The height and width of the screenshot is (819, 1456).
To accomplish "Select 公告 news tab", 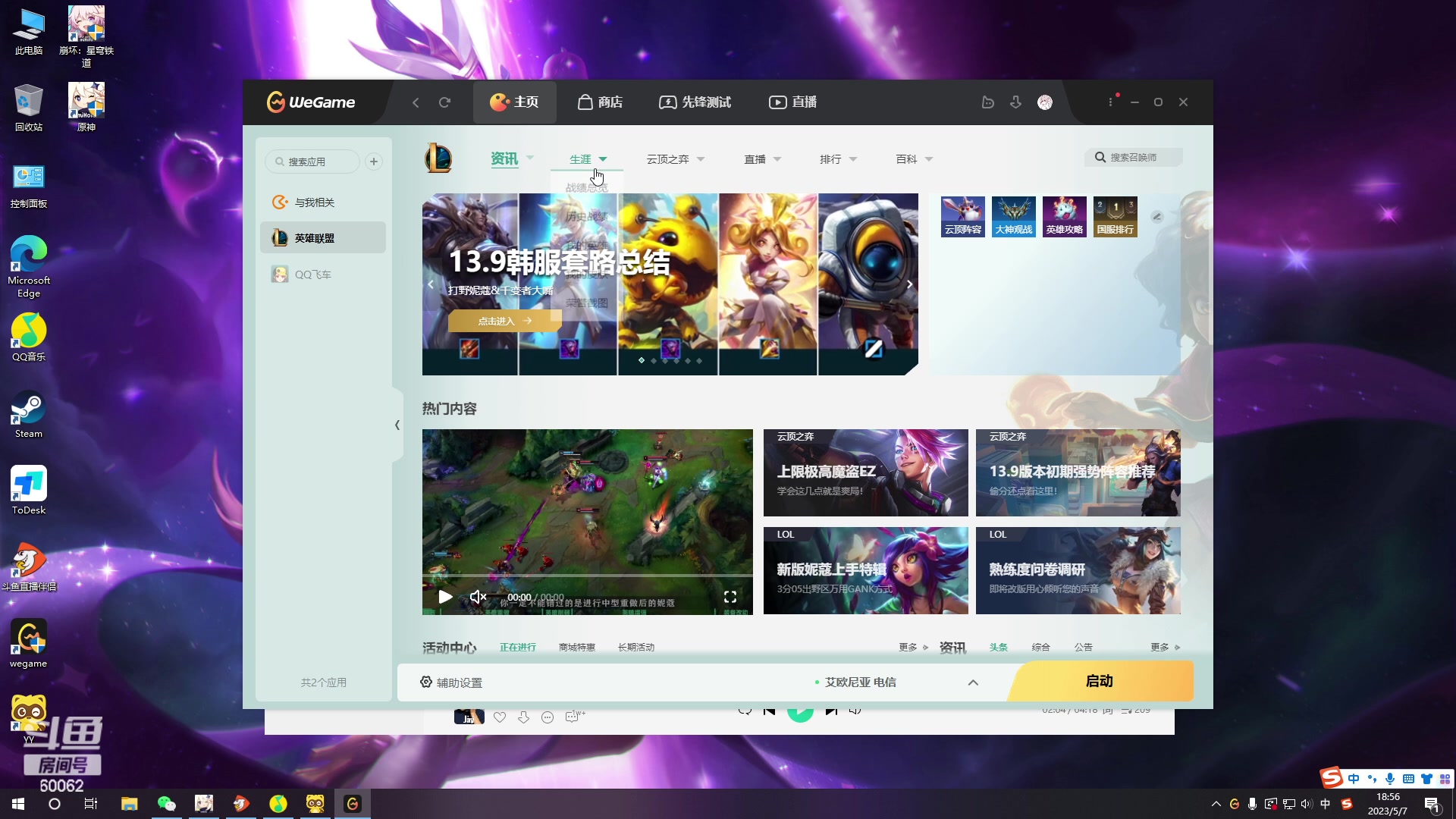I will [1084, 648].
